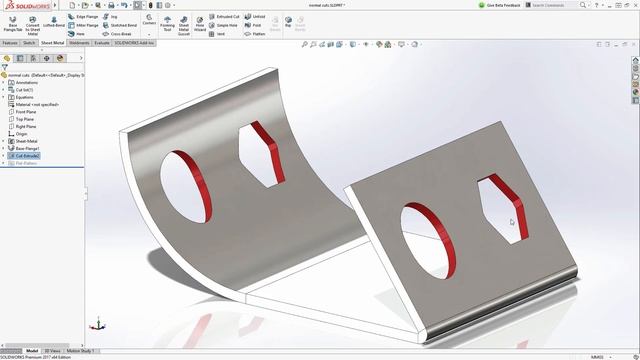Switch to the Sheet Metal tab
The width and height of the screenshot is (640, 360).
(x=53, y=43)
